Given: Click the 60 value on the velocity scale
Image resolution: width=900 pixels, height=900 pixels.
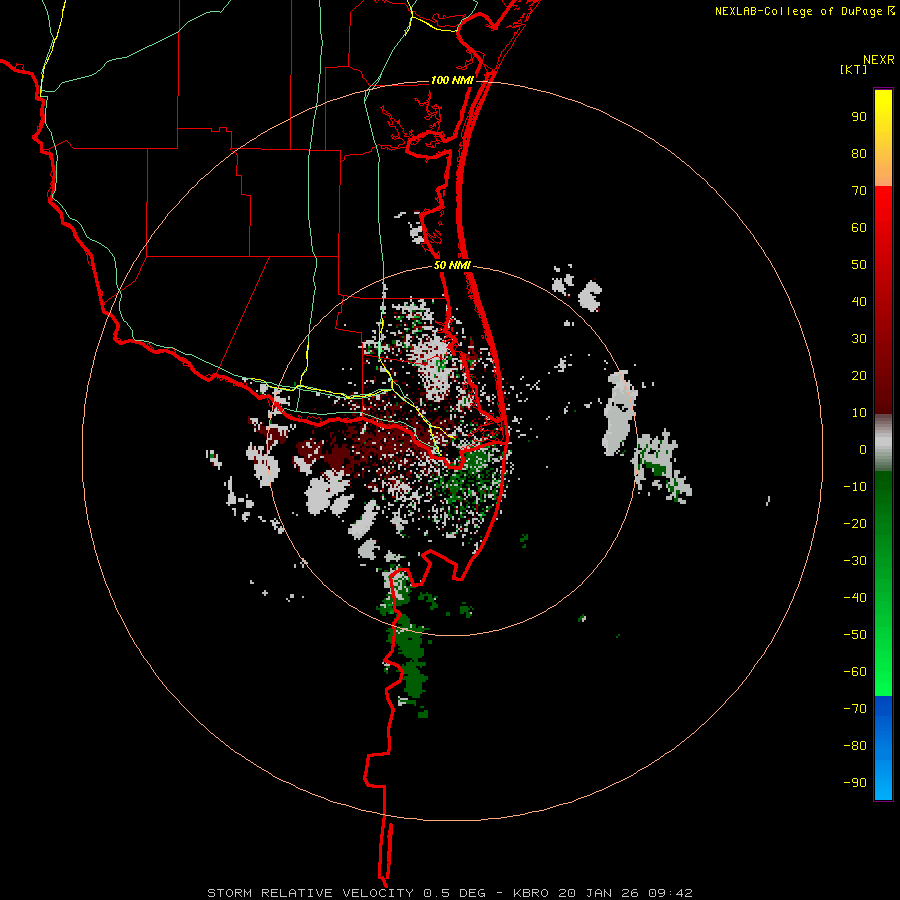Looking at the screenshot, I should [859, 228].
